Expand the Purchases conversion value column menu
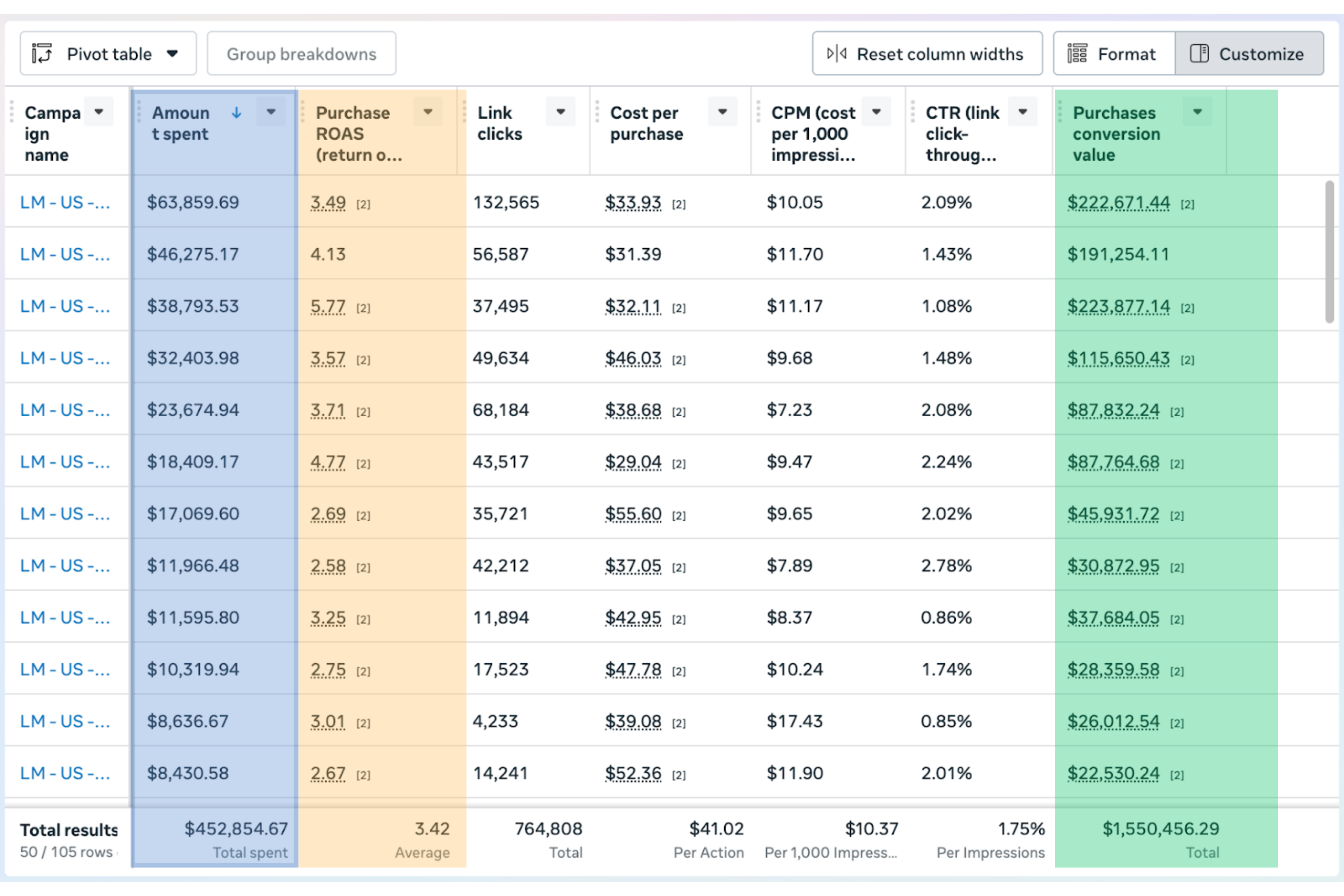Screen dimensions: 1344x896 coord(1197,112)
